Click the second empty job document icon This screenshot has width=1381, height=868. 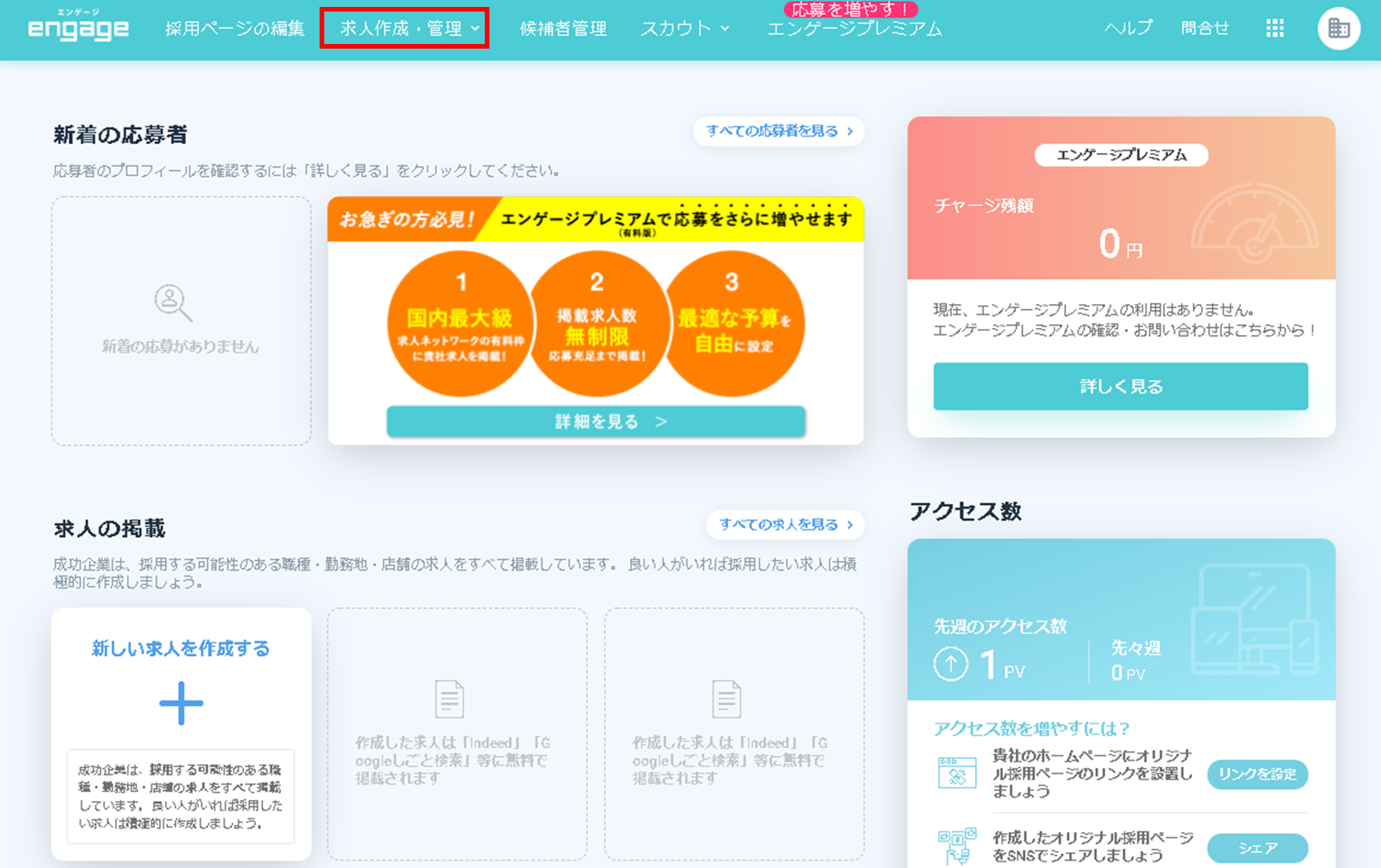coord(726,699)
